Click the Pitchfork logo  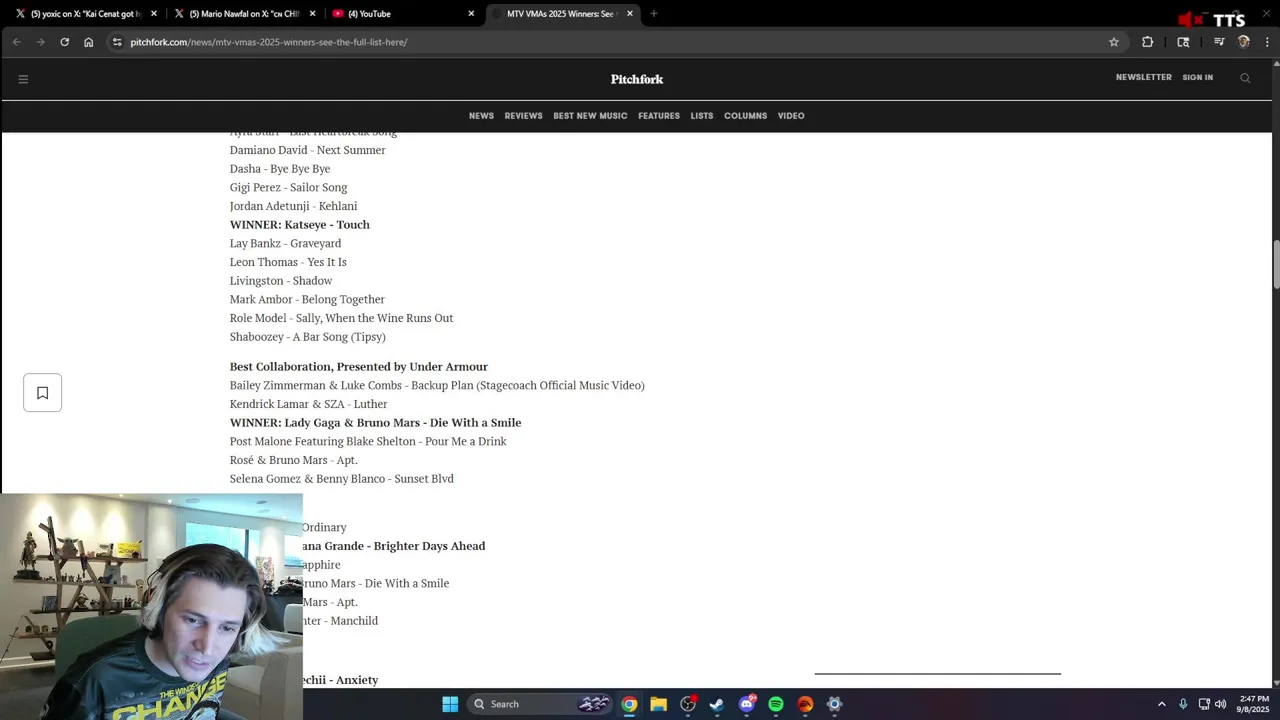637,79
